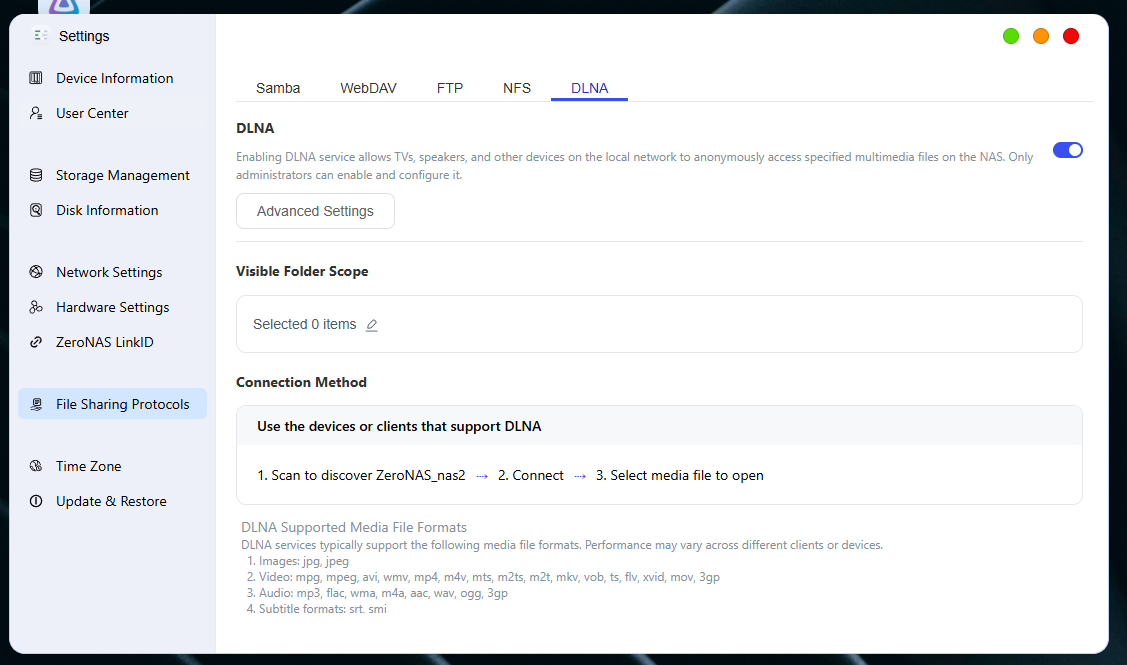Click '3. Select media file to open'
The image size is (1127, 665).
[680, 475]
